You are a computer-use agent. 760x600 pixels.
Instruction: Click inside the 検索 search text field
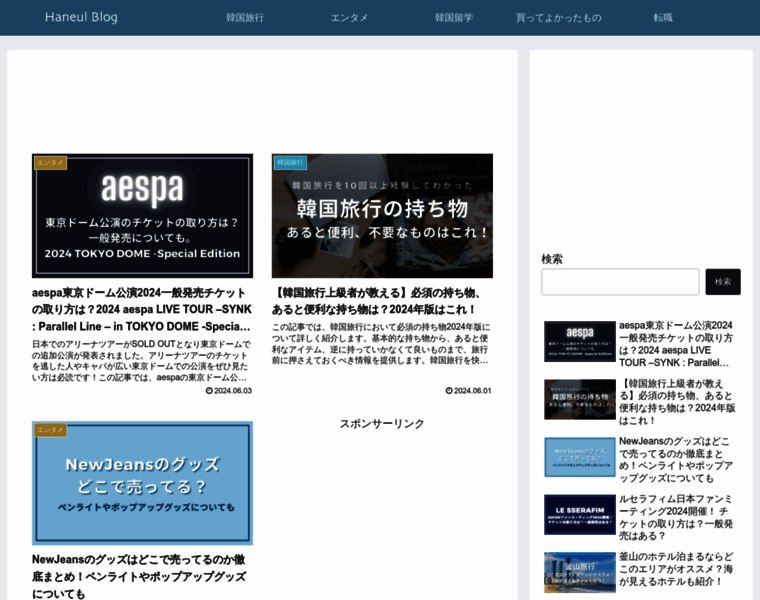tap(620, 282)
